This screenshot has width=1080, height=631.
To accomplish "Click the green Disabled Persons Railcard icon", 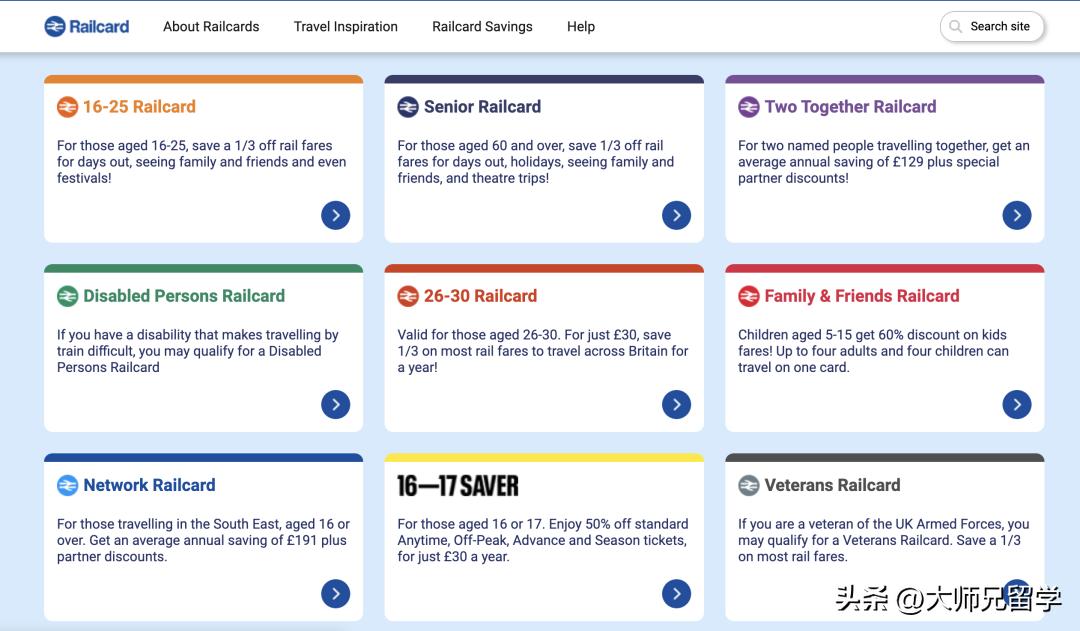I will coord(67,296).
